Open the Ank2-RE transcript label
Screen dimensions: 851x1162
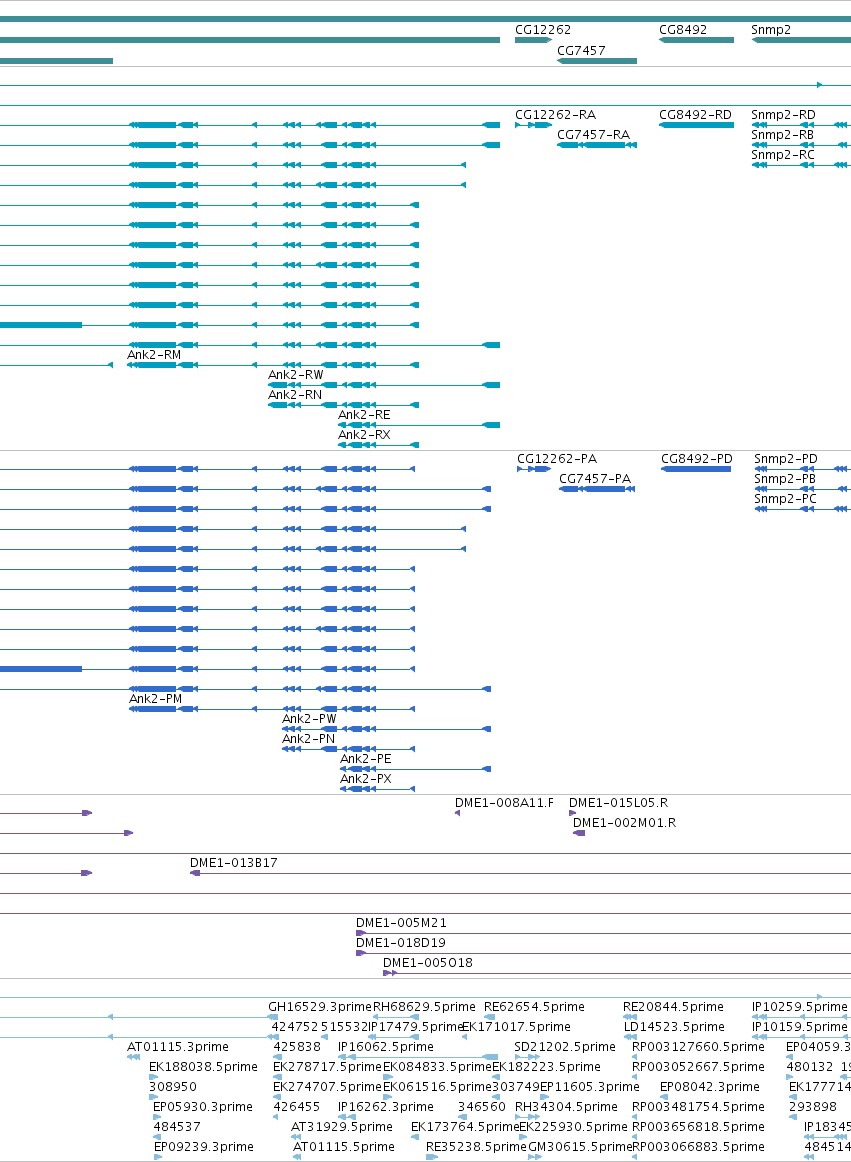pyautogui.click(x=364, y=415)
